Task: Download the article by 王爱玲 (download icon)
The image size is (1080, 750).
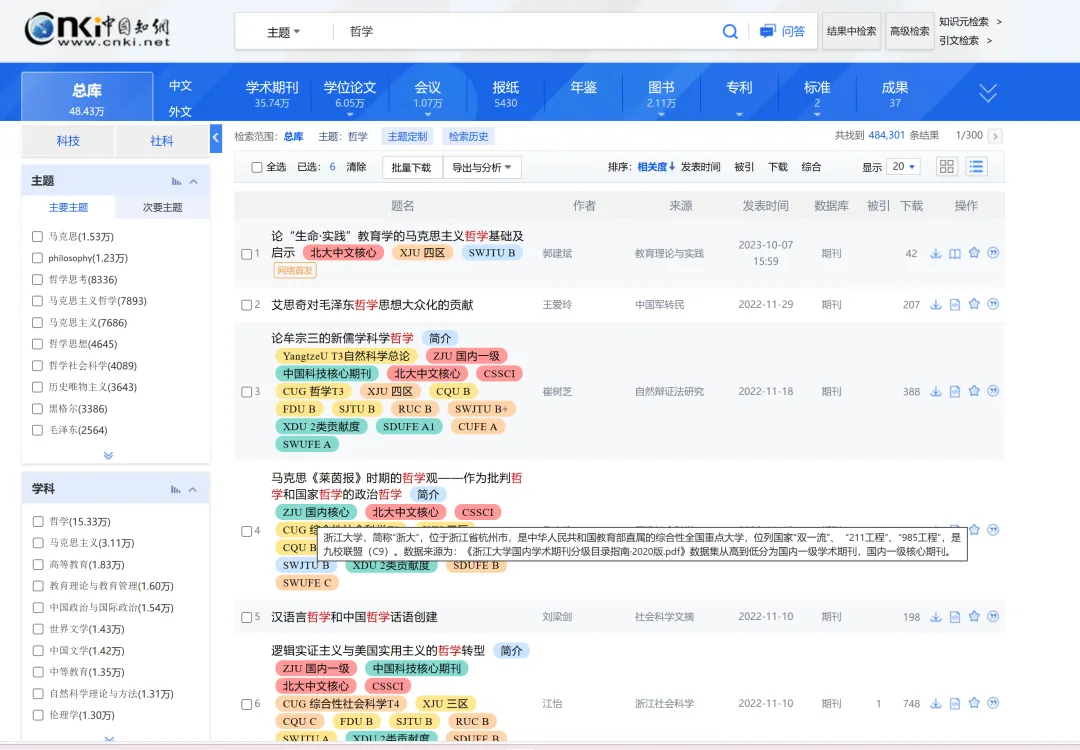Action: [x=936, y=303]
